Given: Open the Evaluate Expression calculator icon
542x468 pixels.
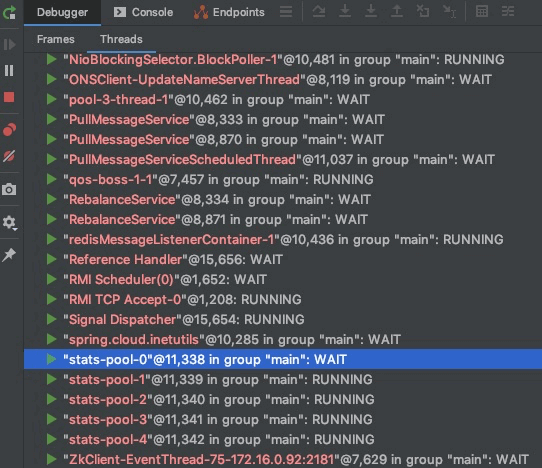Looking at the screenshot, I should pyautogui.click(x=482, y=12).
